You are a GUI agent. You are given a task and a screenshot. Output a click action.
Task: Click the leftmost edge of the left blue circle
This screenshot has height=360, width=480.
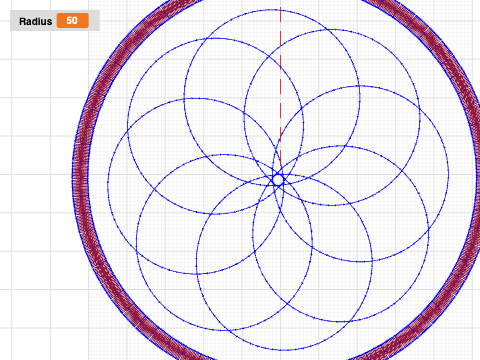point(108,186)
